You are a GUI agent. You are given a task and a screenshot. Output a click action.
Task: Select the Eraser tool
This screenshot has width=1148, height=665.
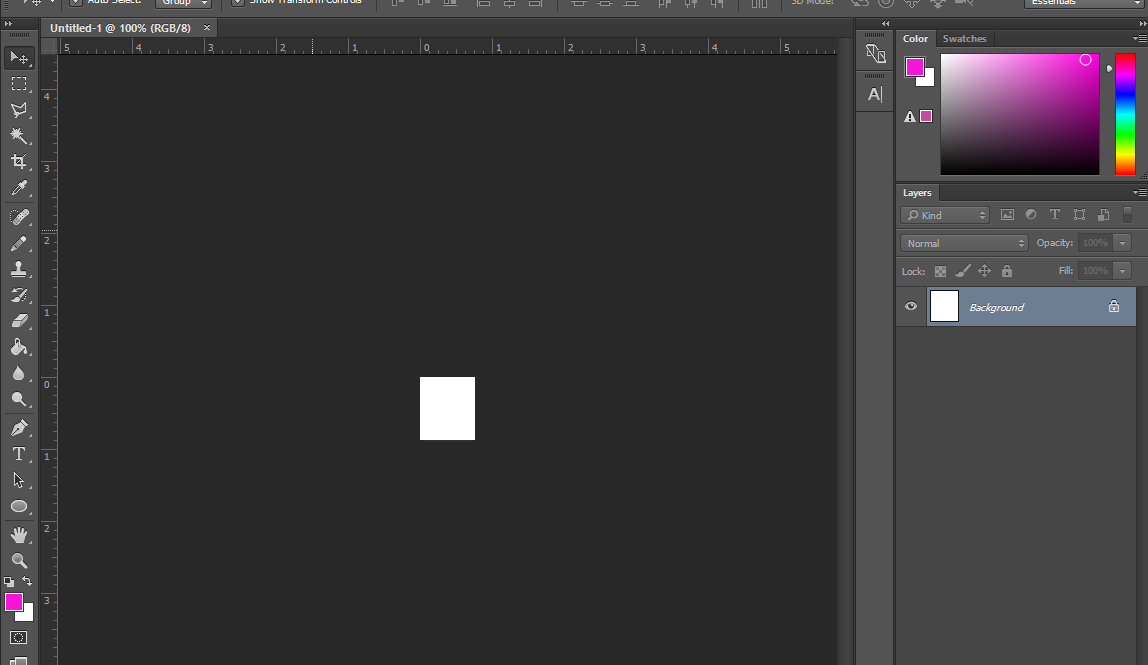(19, 321)
